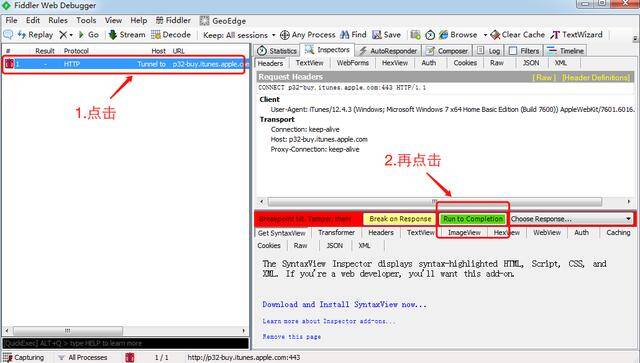Switch to the AutoResponder tab
This screenshot has height=363, width=640.
(x=388, y=51)
